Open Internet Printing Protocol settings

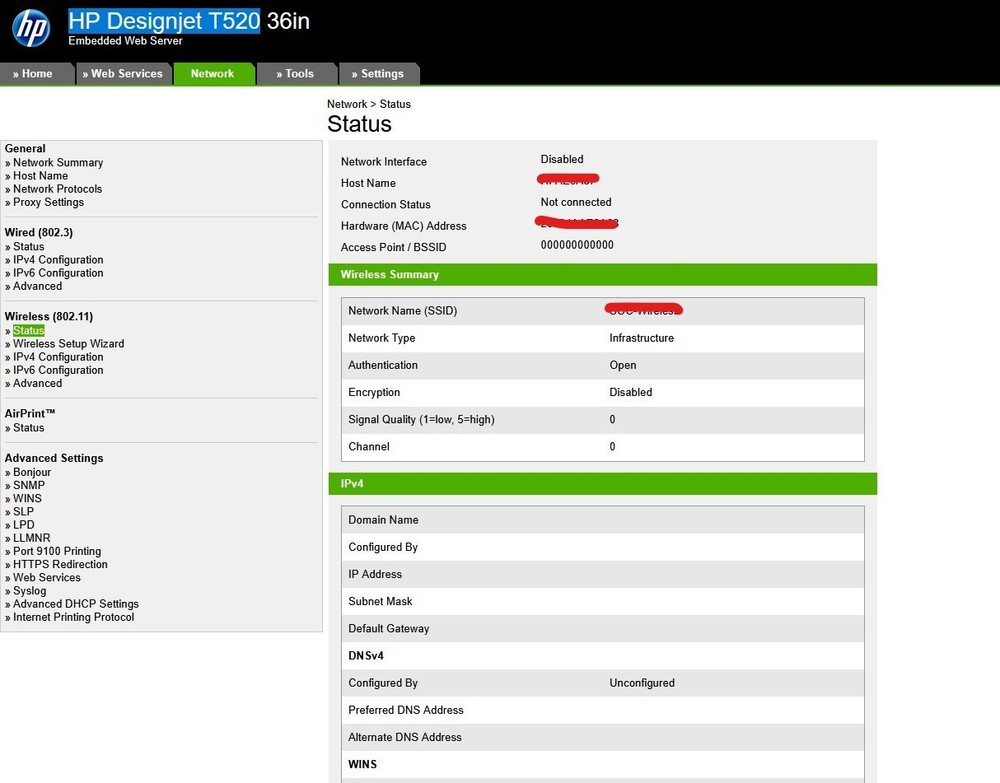(x=73, y=617)
